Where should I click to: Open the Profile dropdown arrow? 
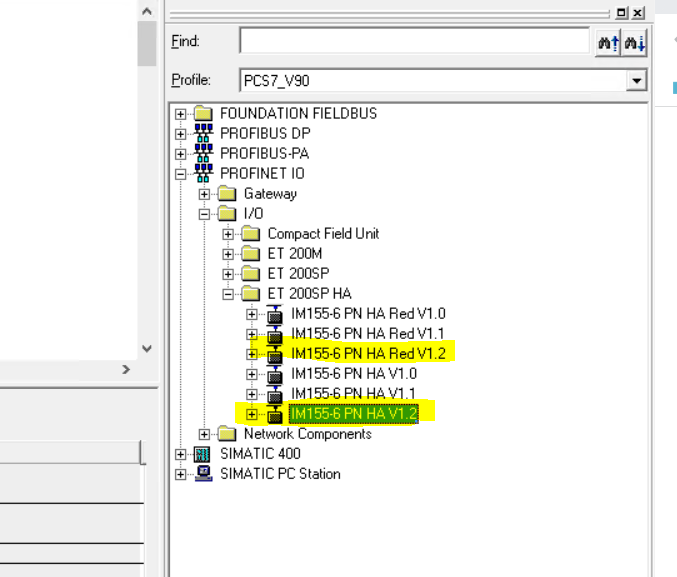pos(636,80)
